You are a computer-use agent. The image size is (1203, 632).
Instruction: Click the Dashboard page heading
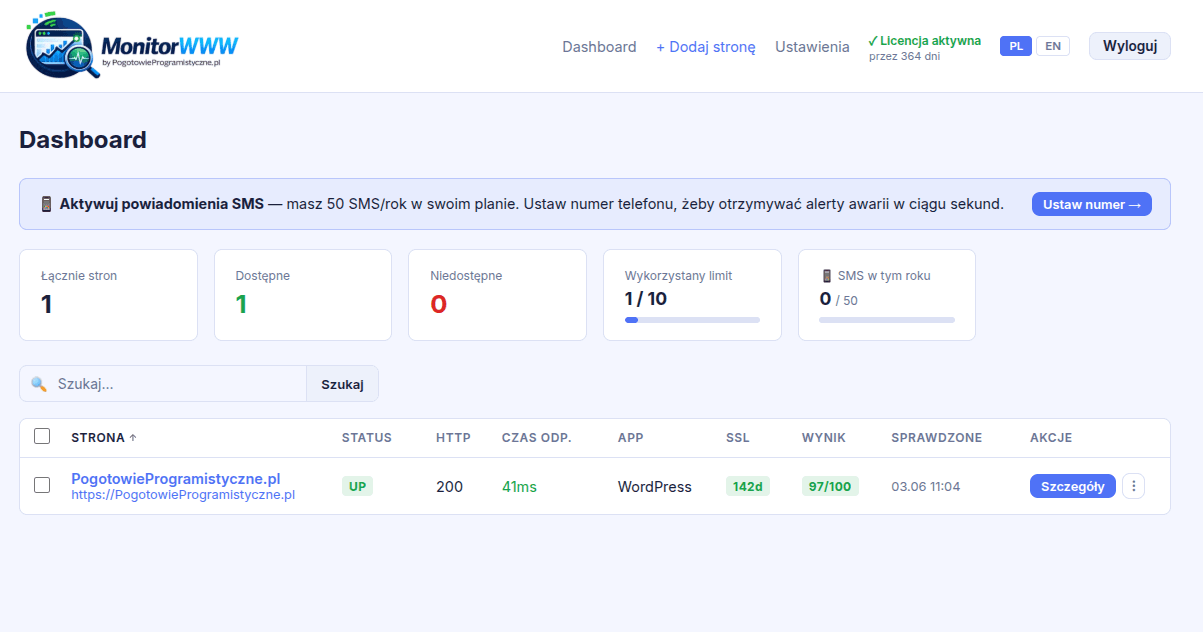coord(83,140)
